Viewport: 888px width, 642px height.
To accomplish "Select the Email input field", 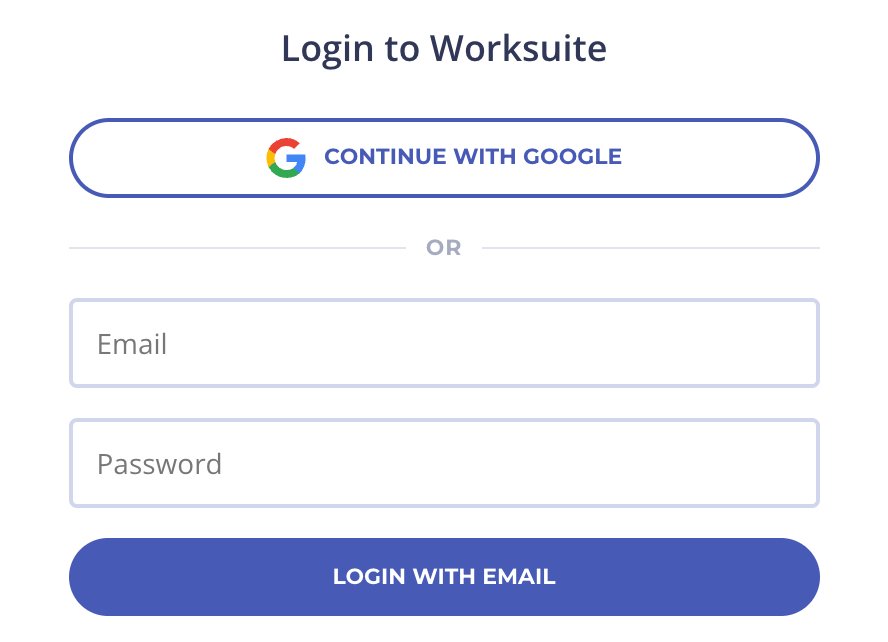I will (x=444, y=343).
